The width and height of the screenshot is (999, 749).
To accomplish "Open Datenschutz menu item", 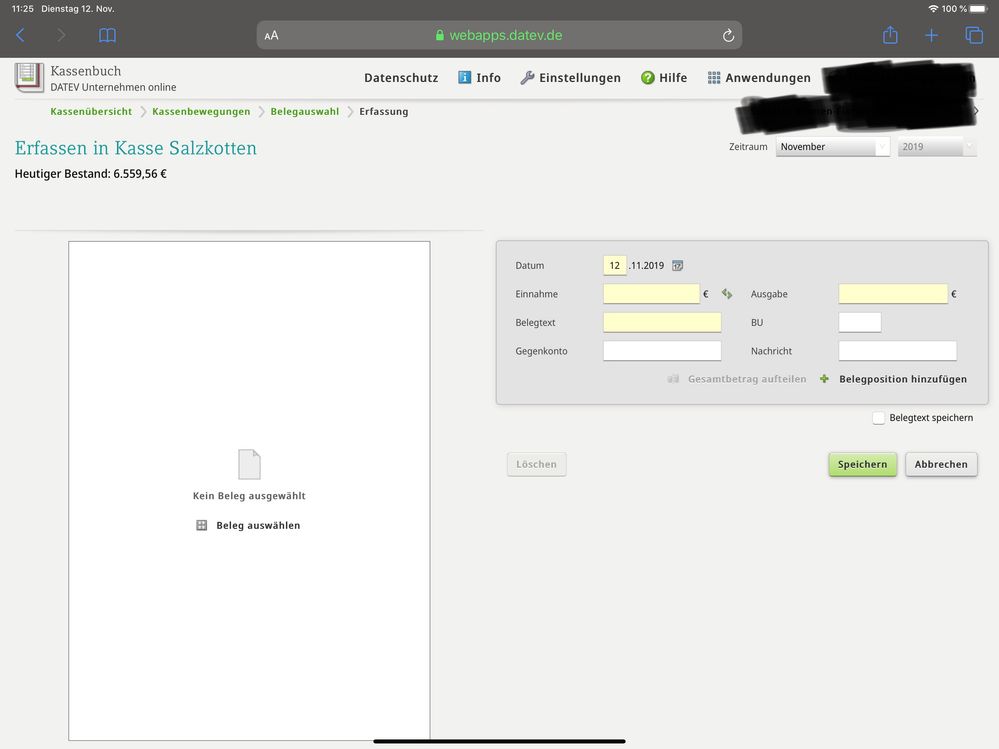I will click(401, 78).
